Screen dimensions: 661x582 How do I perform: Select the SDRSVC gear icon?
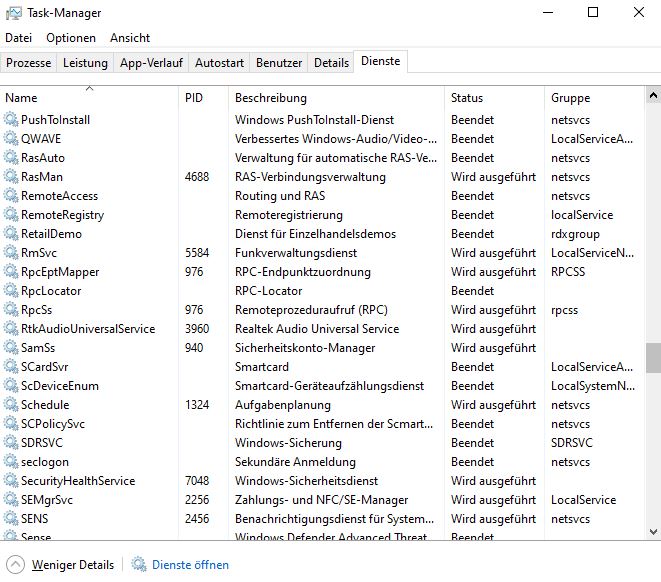(11, 442)
